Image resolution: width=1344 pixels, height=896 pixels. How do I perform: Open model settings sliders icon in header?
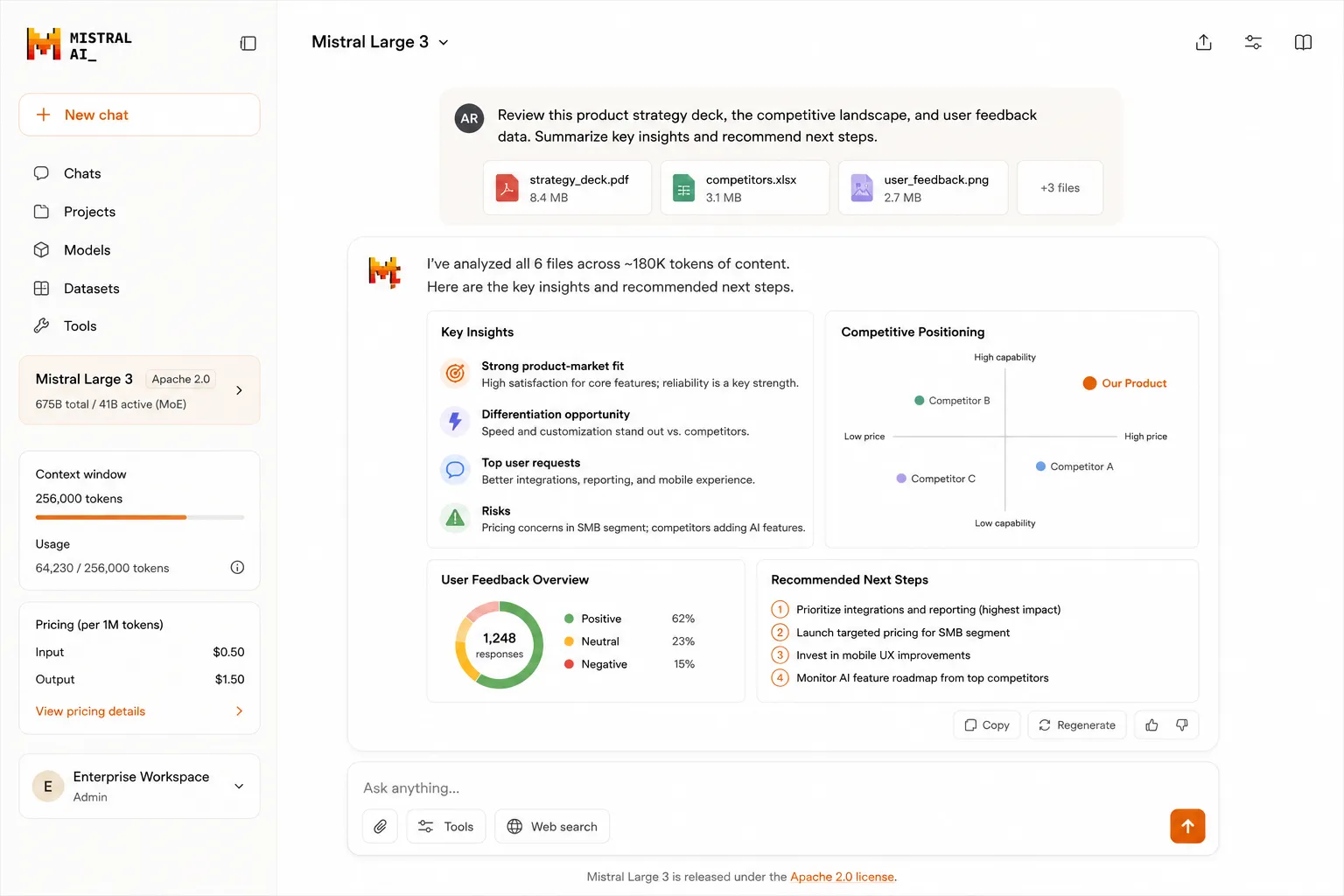(x=1253, y=43)
